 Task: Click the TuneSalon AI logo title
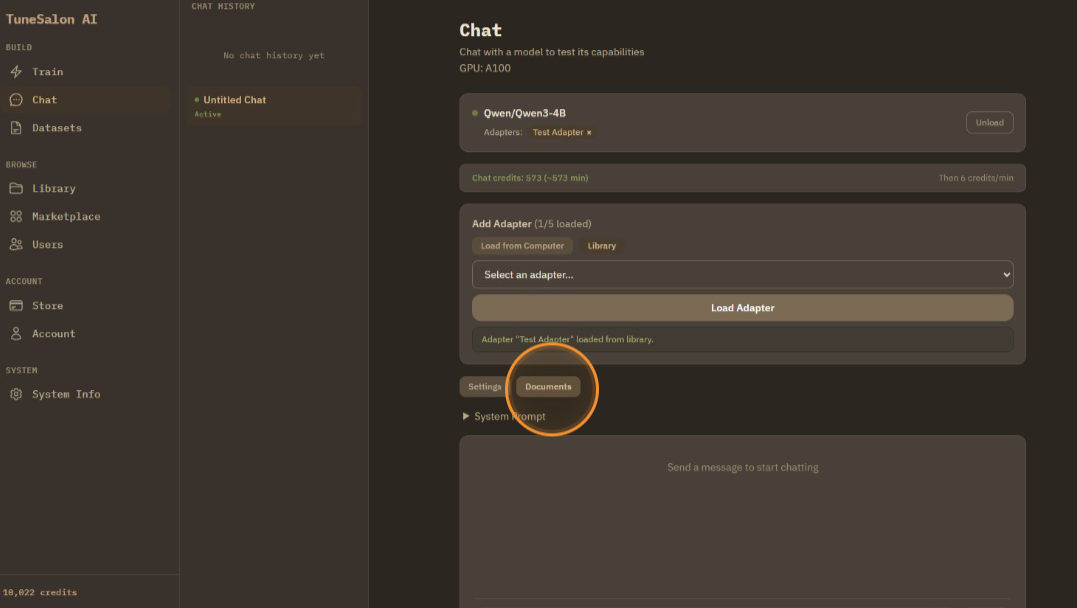[52, 19]
